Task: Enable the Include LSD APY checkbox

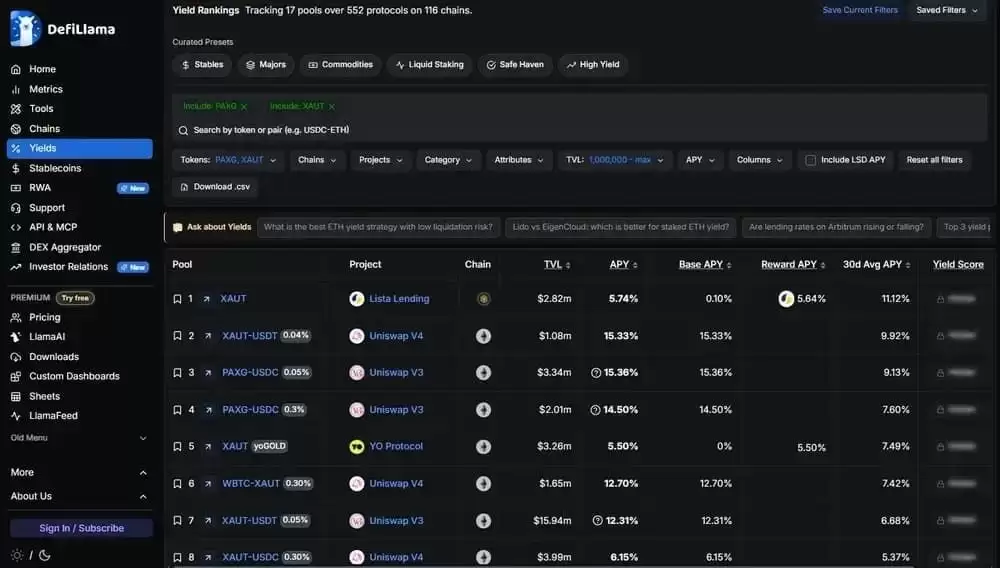Action: tap(810, 160)
